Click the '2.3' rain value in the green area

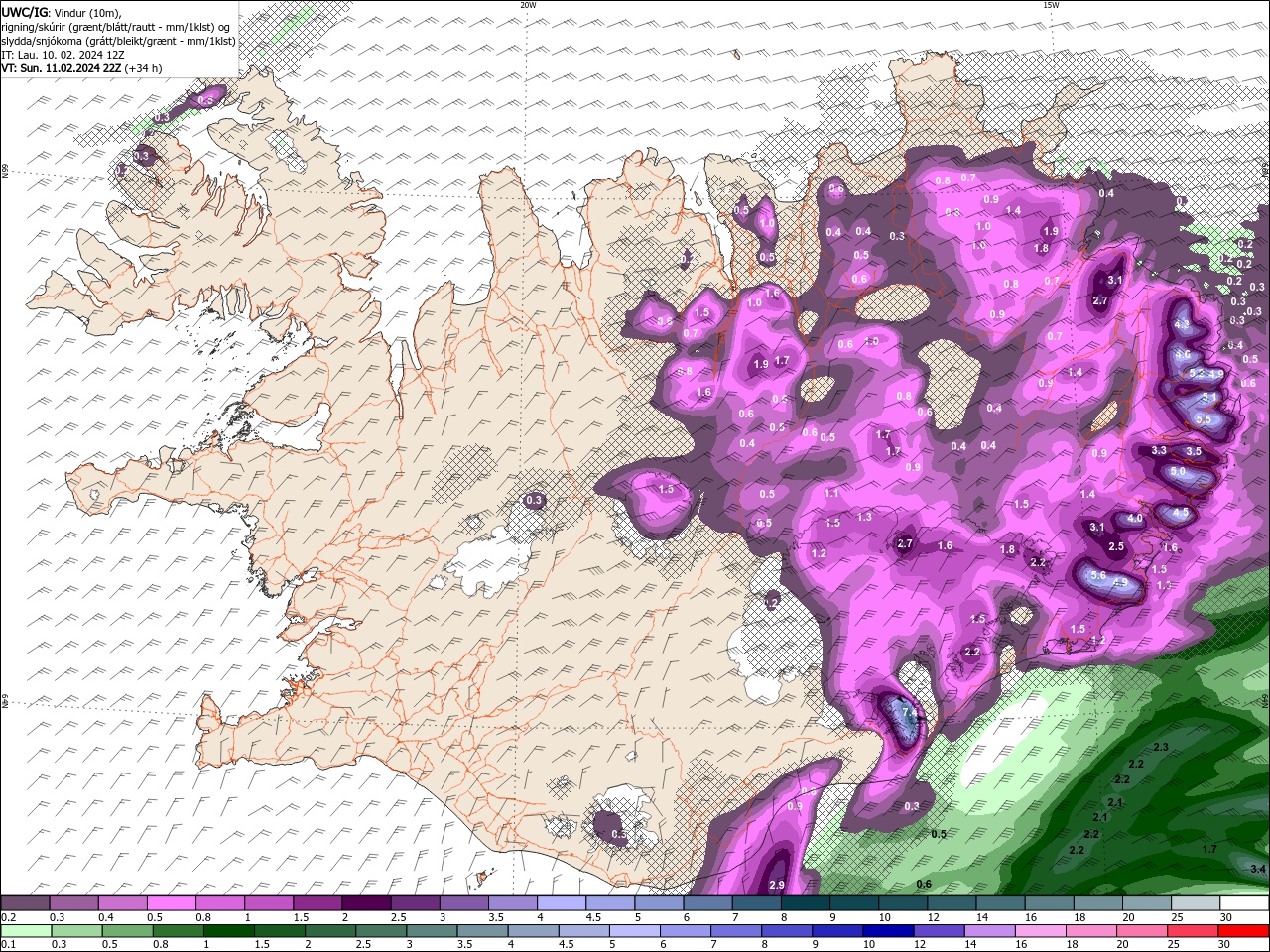coord(1161,746)
